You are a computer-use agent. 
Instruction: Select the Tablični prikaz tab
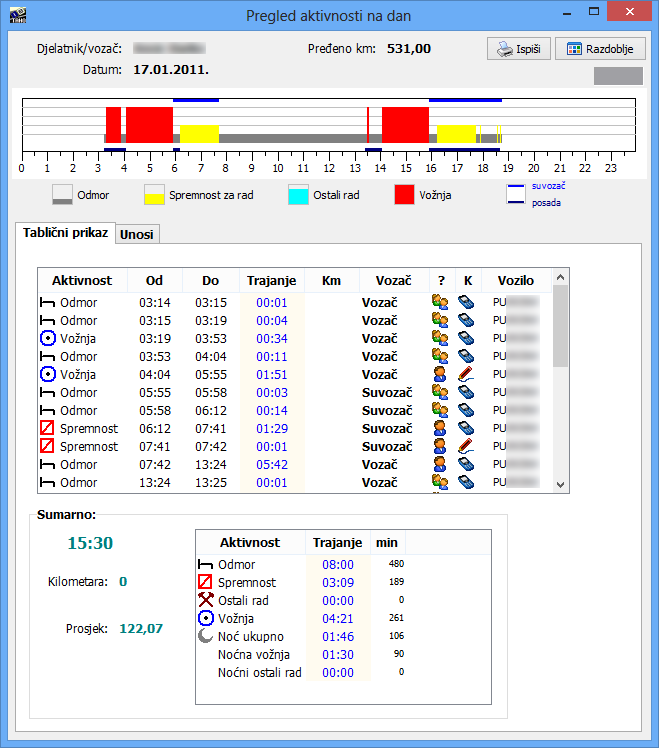click(65, 233)
